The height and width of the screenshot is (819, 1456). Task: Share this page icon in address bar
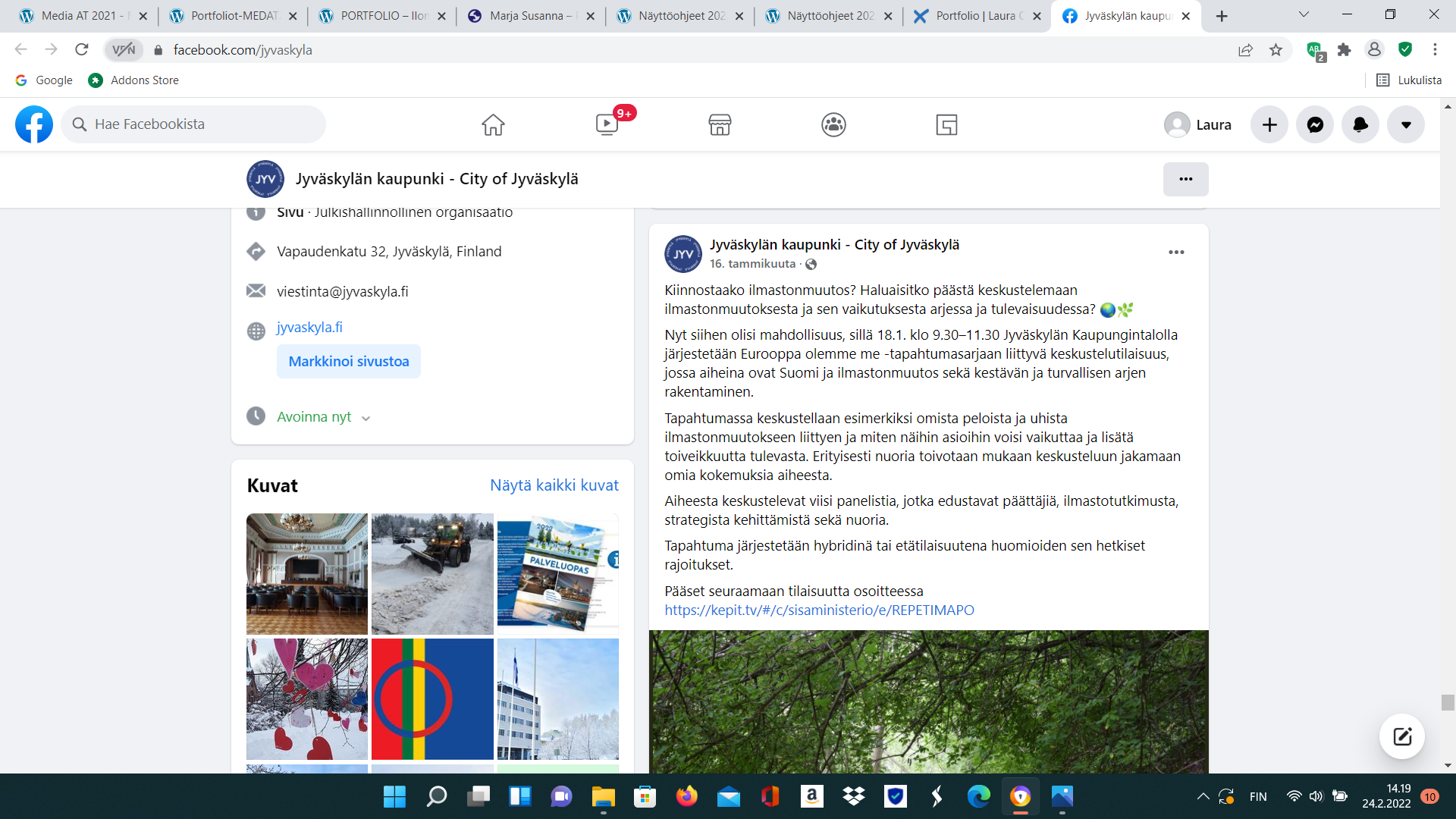coord(1245,49)
